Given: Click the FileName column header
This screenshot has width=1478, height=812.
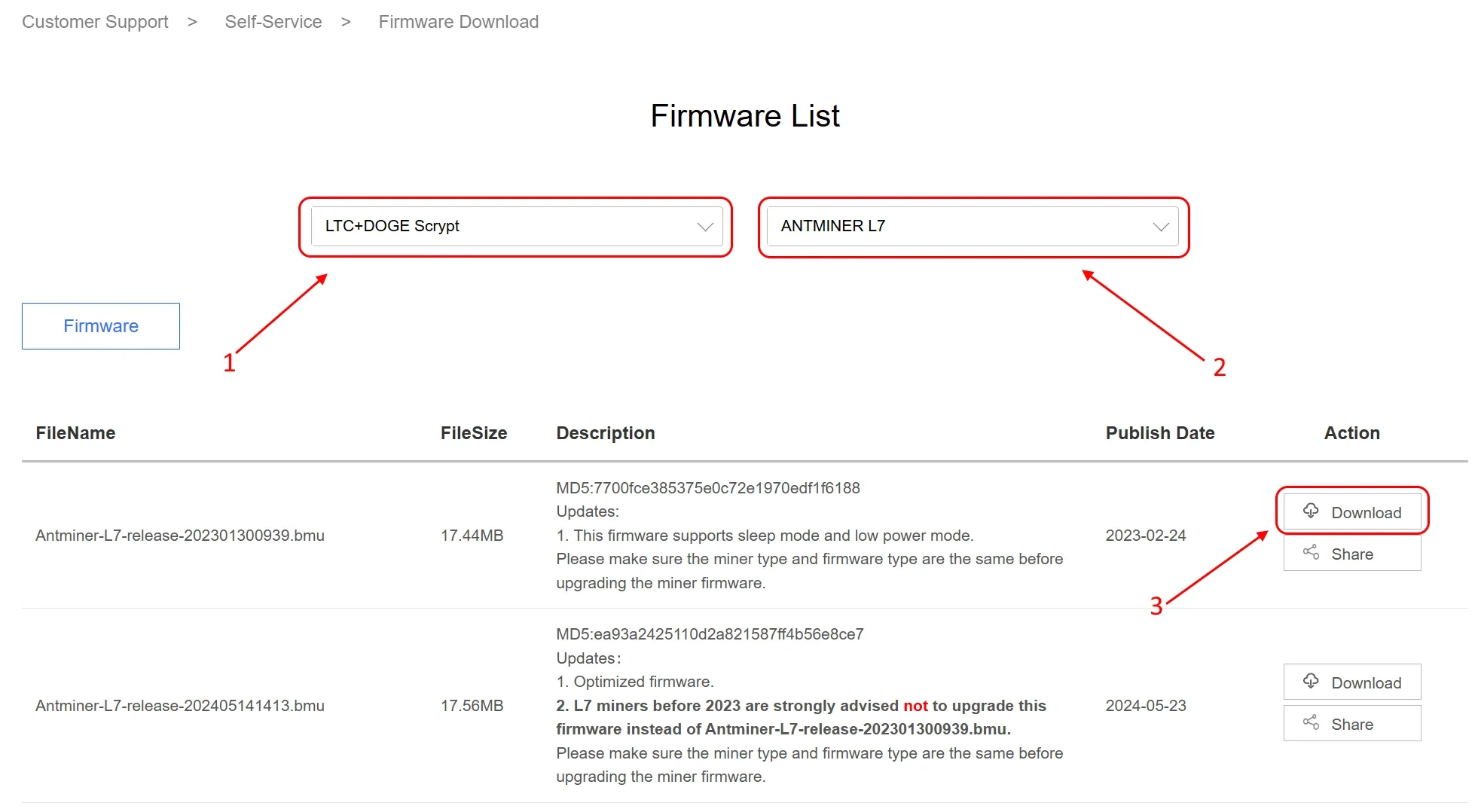Looking at the screenshot, I should click(x=75, y=433).
